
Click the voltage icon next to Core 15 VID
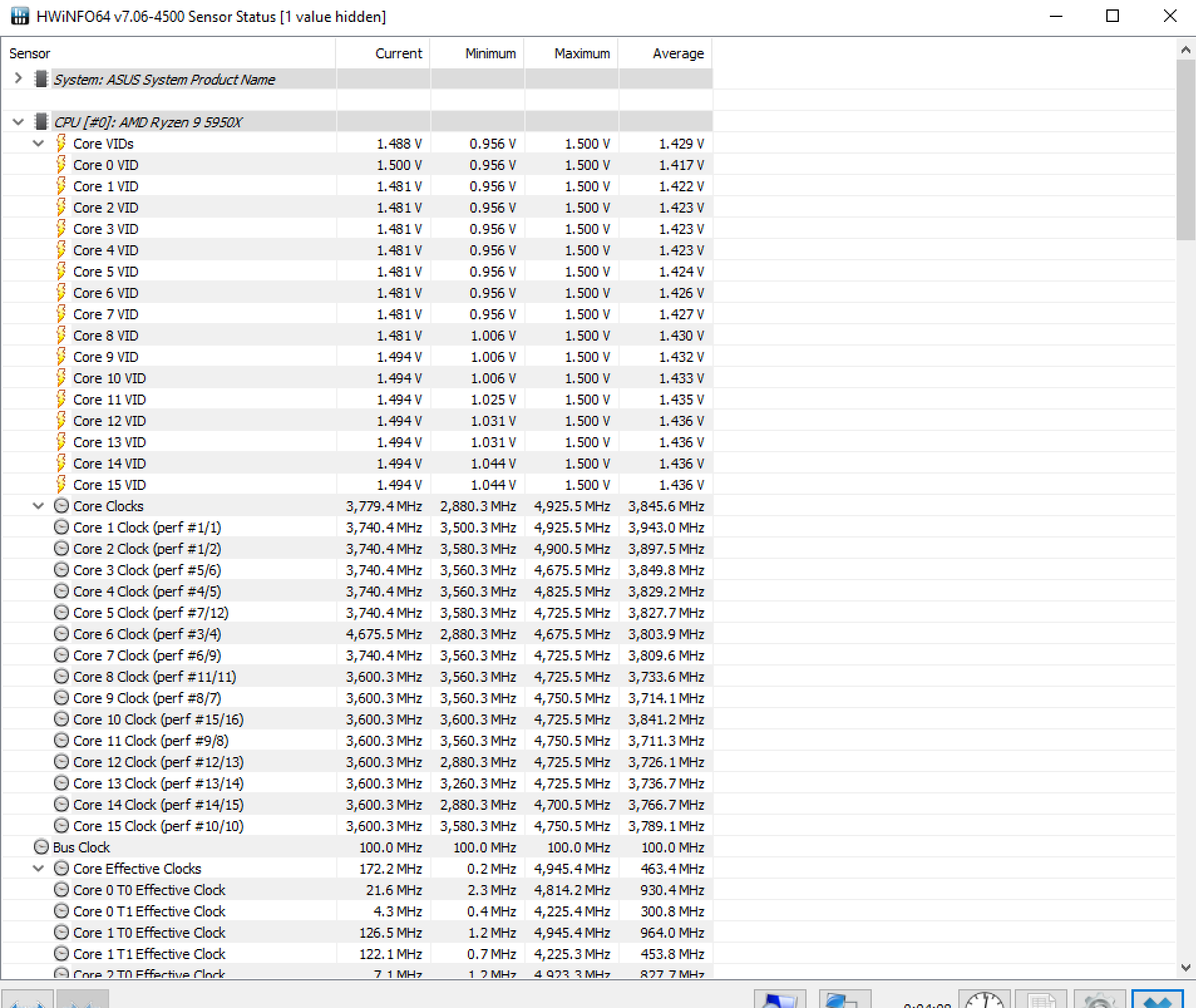[x=61, y=484]
